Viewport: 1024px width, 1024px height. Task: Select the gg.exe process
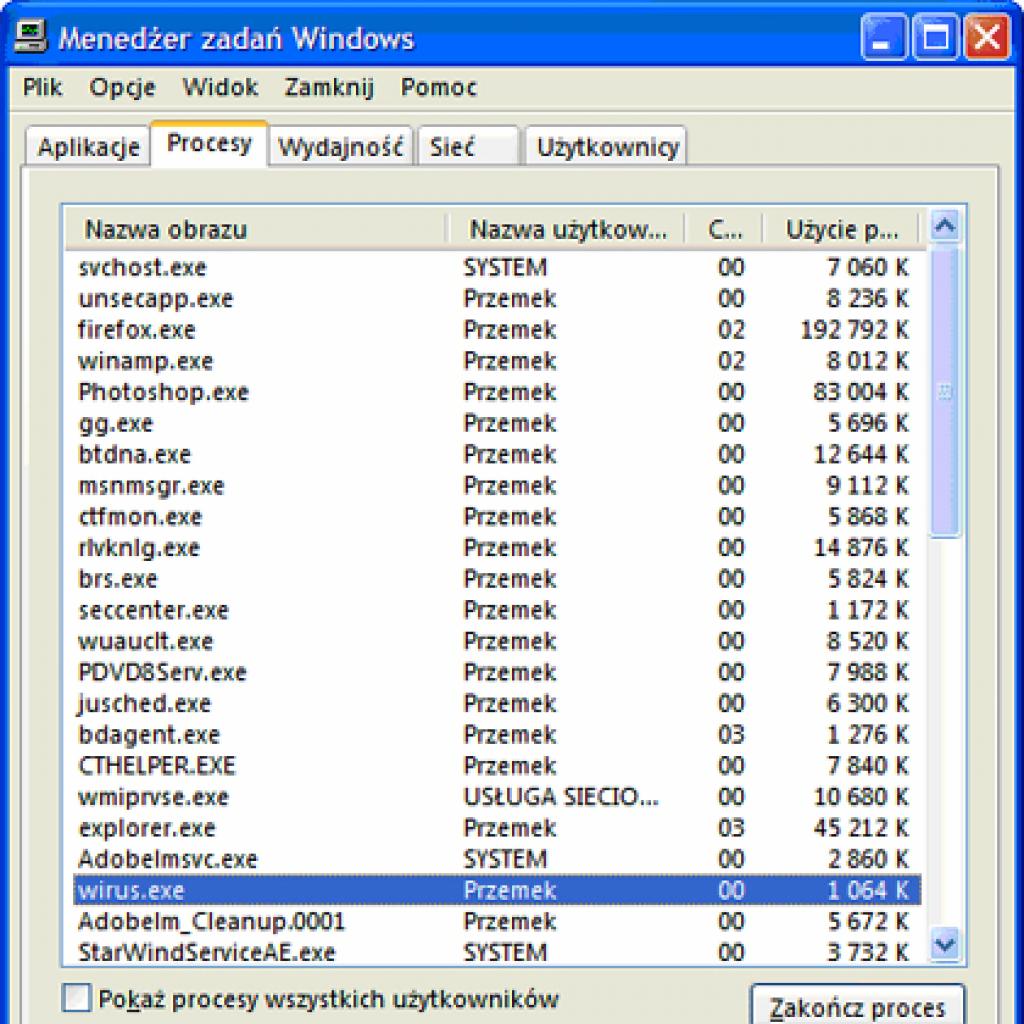pyautogui.click(x=496, y=423)
